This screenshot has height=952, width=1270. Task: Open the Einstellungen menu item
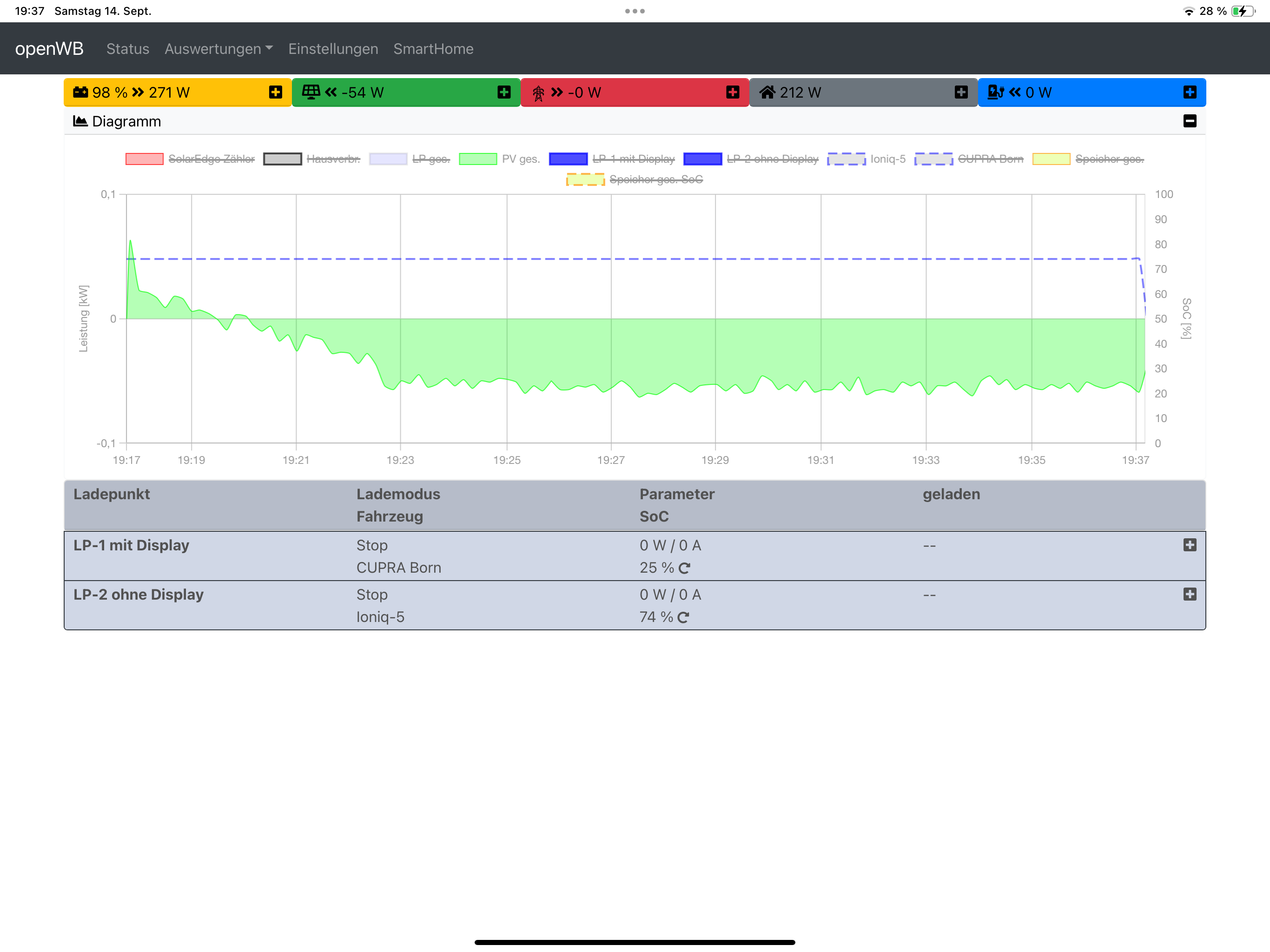tap(333, 49)
